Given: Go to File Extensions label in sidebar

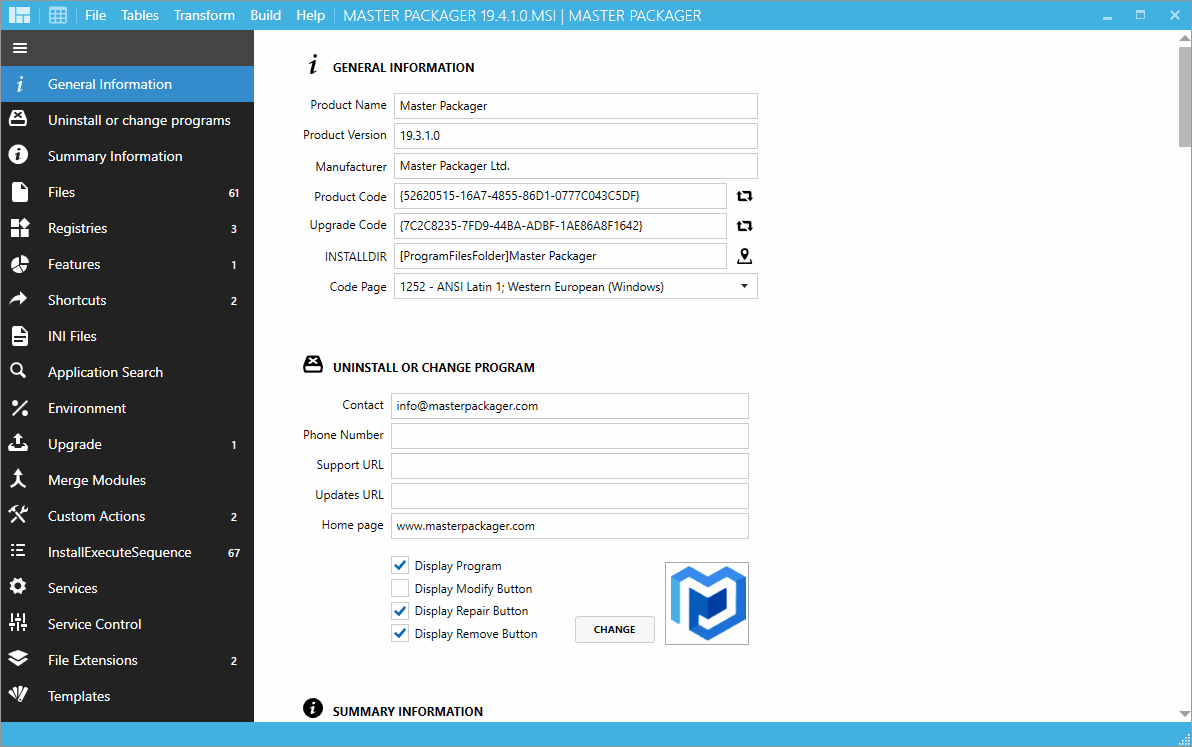Looking at the screenshot, I should tap(93, 660).
